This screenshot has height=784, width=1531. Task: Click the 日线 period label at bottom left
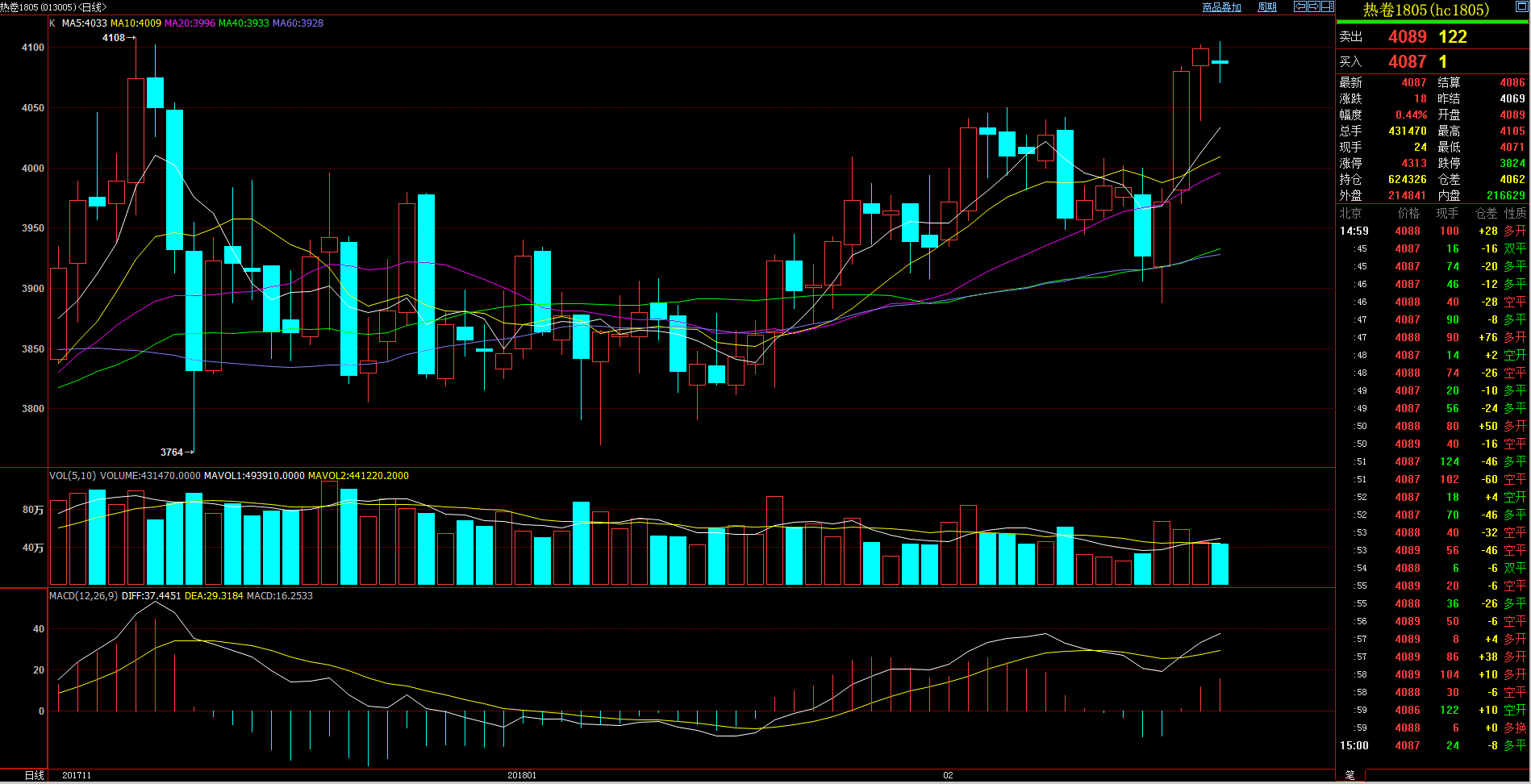[x=34, y=775]
